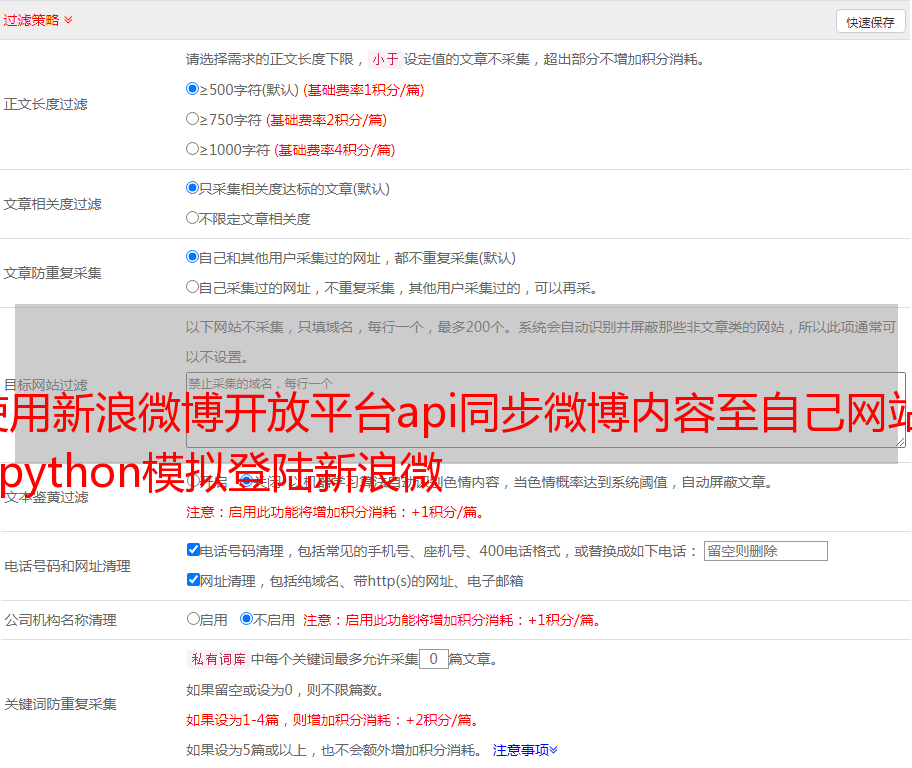This screenshot has width=912, height=768.
Task: Select 不启用 for 公司机构名称清理
Action: [x=246, y=619]
